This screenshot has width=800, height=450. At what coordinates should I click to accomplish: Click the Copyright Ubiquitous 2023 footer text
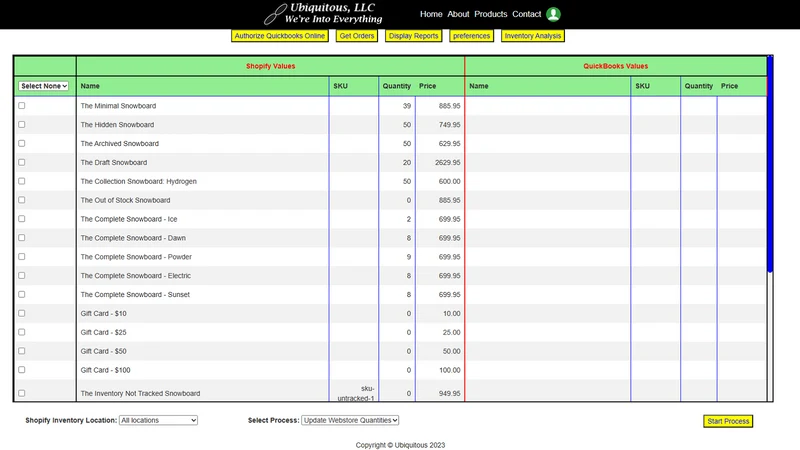401,445
